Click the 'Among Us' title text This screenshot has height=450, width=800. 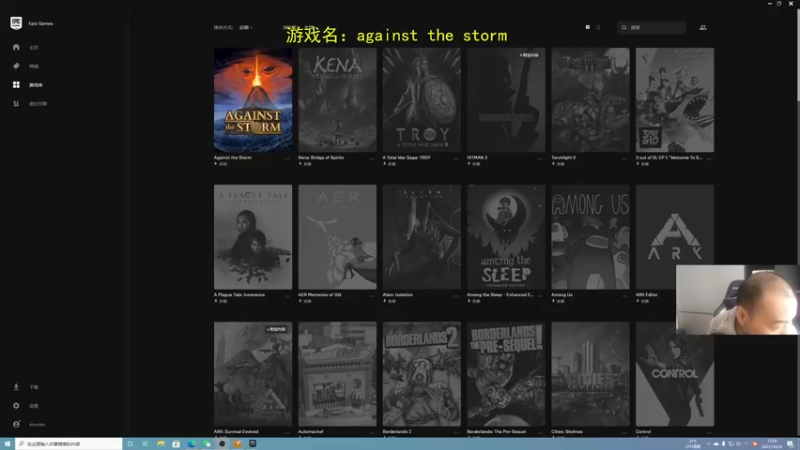tap(562, 295)
